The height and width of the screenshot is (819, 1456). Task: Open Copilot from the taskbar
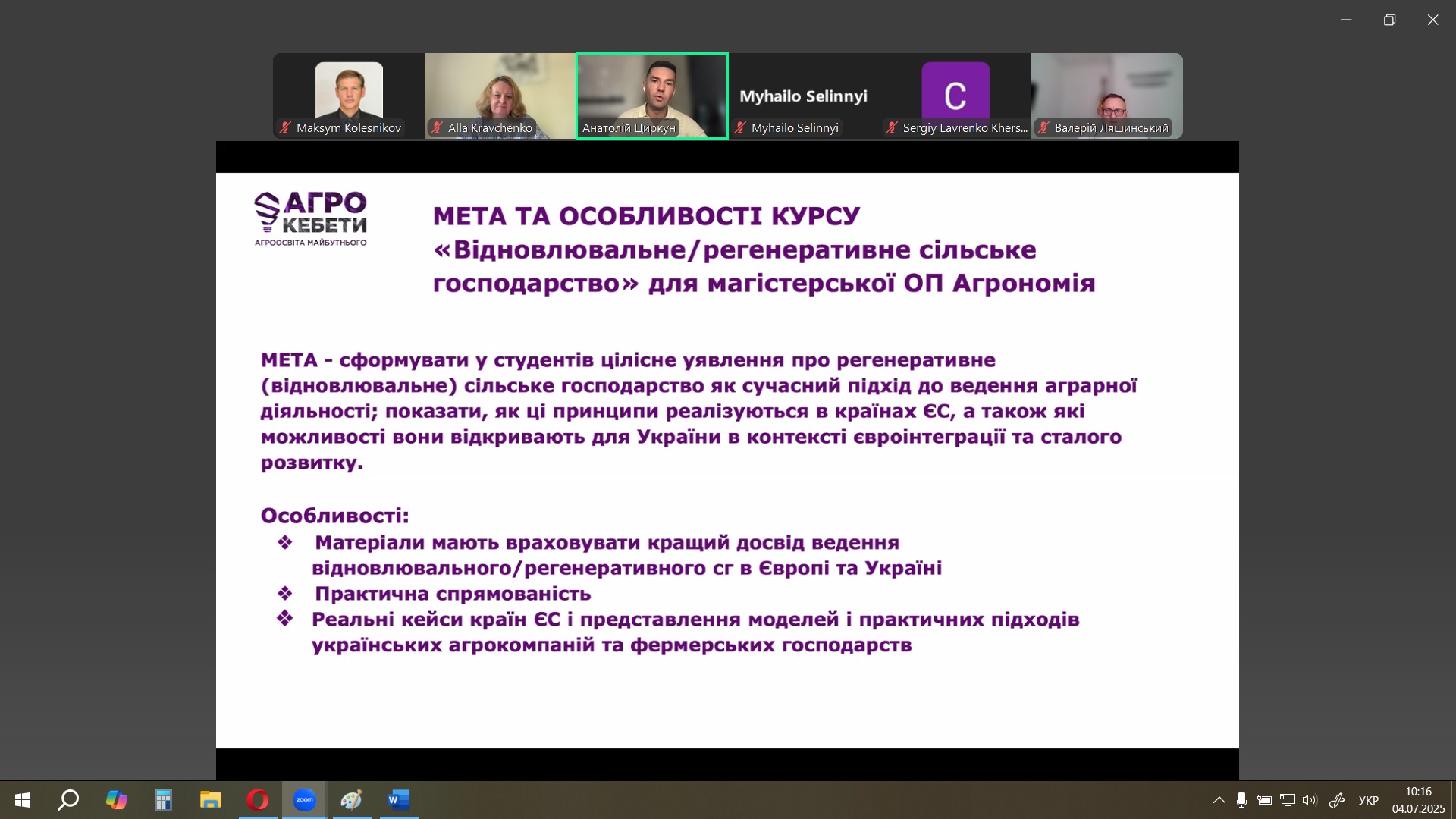click(x=116, y=800)
